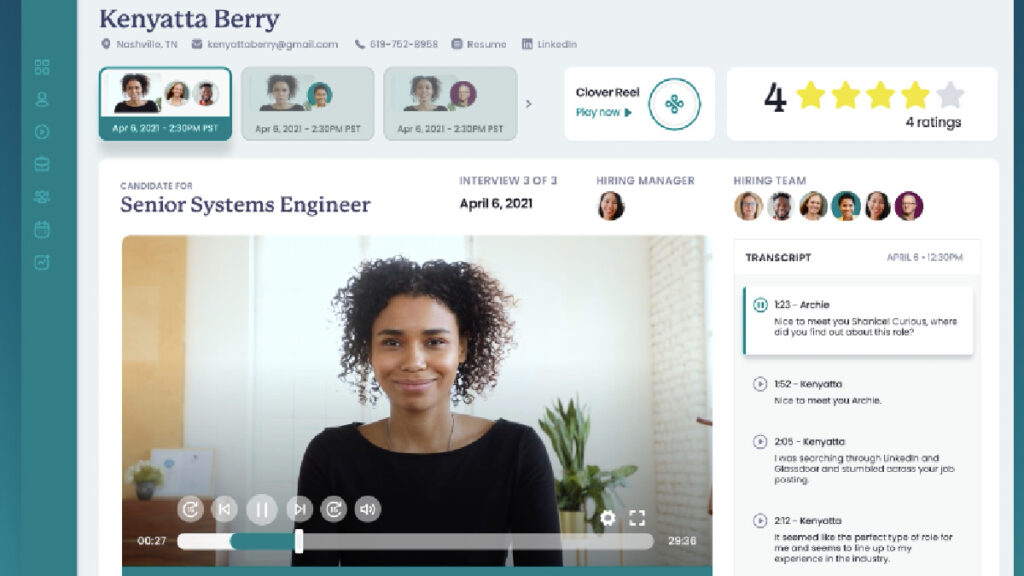The height and width of the screenshot is (576, 1024).
Task: Open the person profile icon in sidebar
Action: (42, 99)
